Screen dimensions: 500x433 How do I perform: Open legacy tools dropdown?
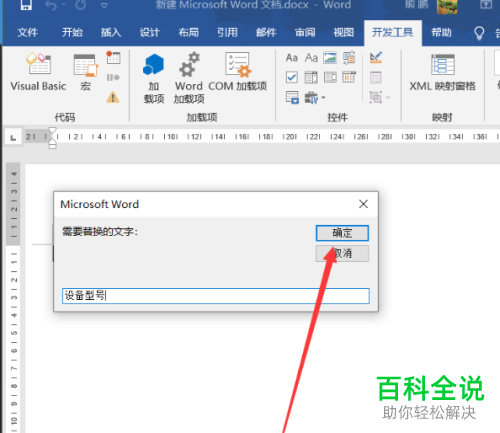[x=315, y=98]
